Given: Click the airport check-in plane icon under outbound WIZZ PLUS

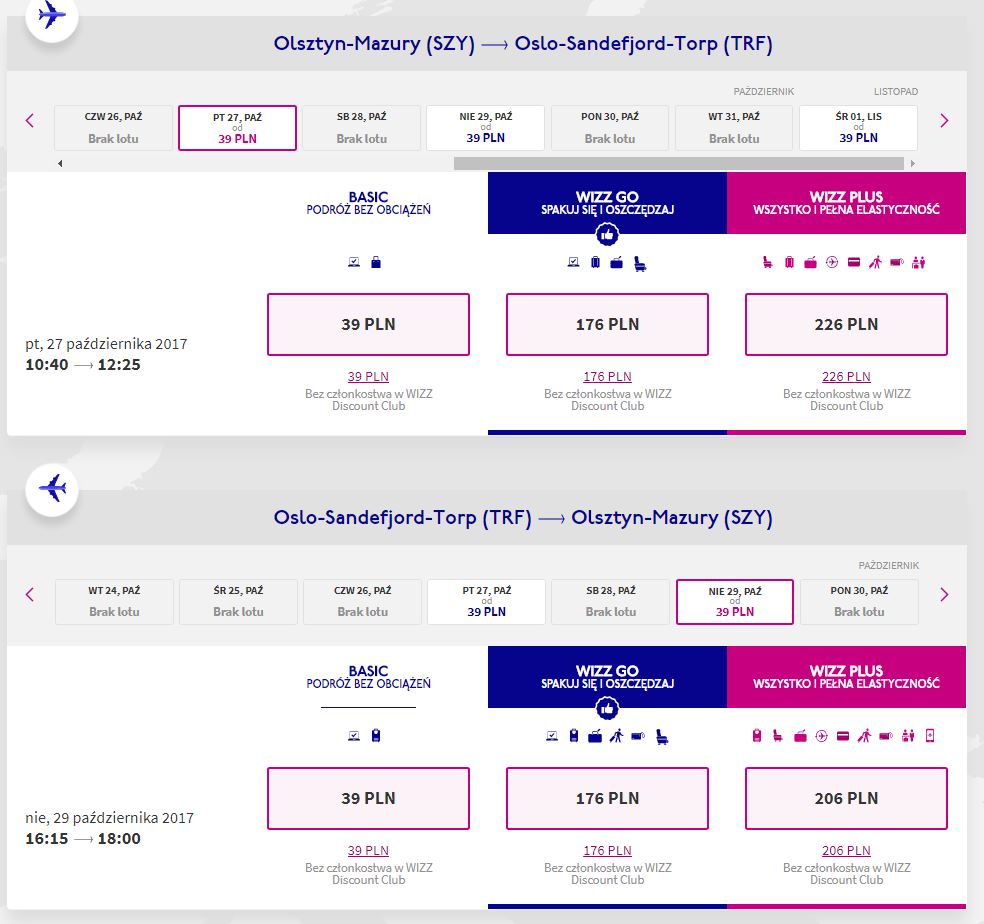Looking at the screenshot, I should coord(832,262).
